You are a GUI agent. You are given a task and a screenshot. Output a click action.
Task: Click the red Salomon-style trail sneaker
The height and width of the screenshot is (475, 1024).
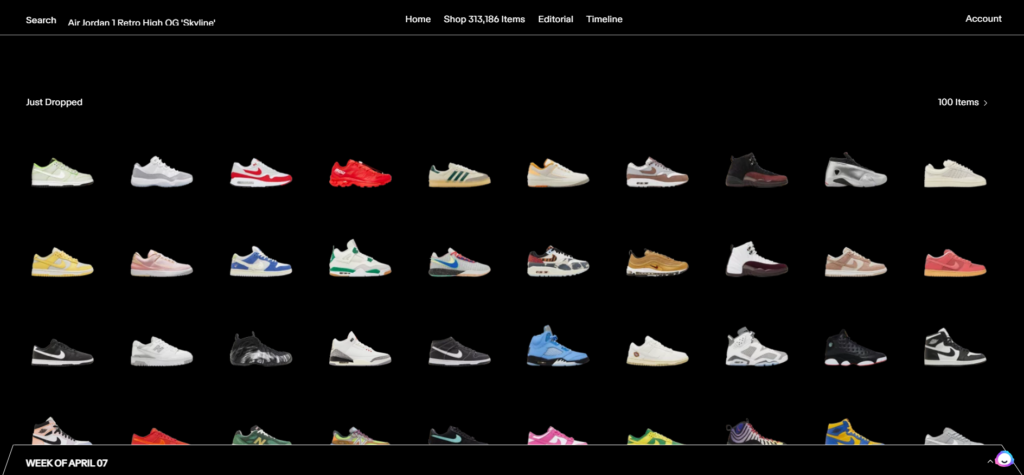coord(360,173)
